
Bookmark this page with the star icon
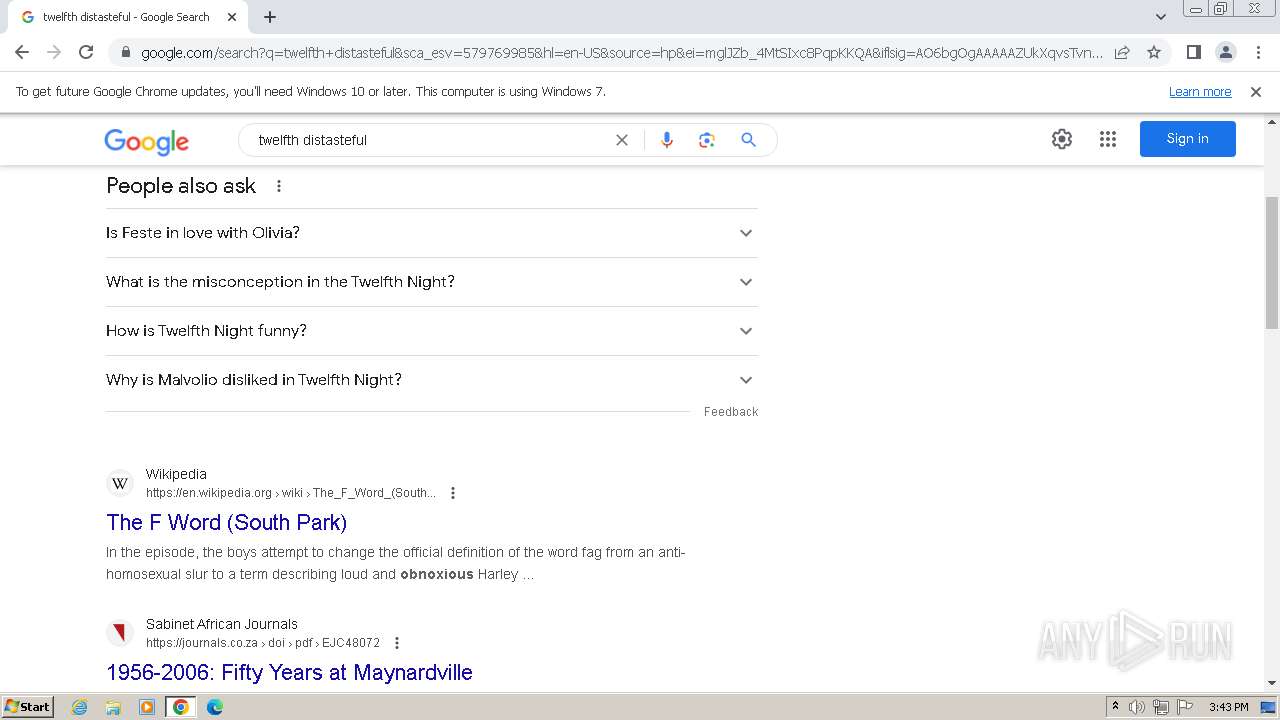(1154, 52)
